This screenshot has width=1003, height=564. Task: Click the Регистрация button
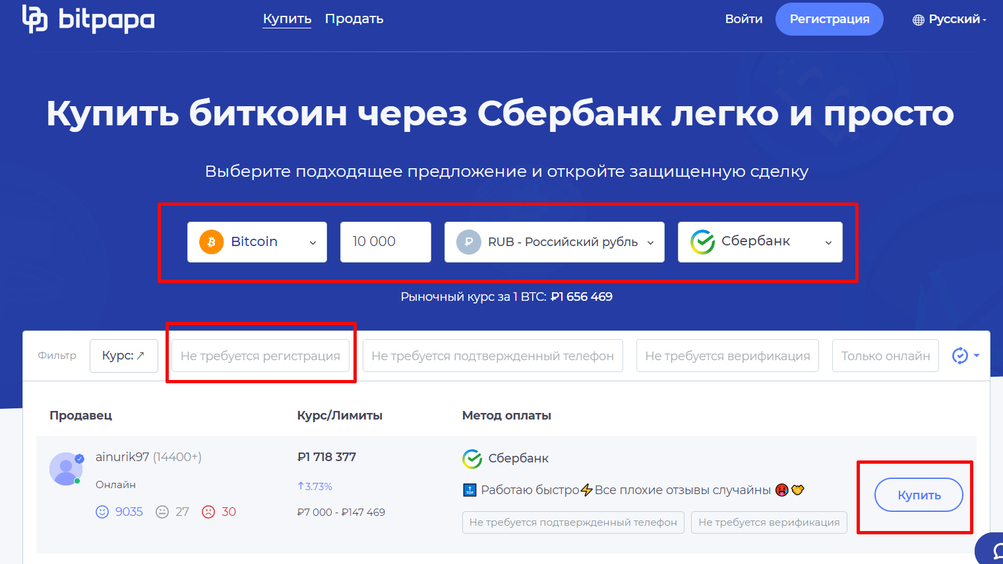pyautogui.click(x=829, y=19)
